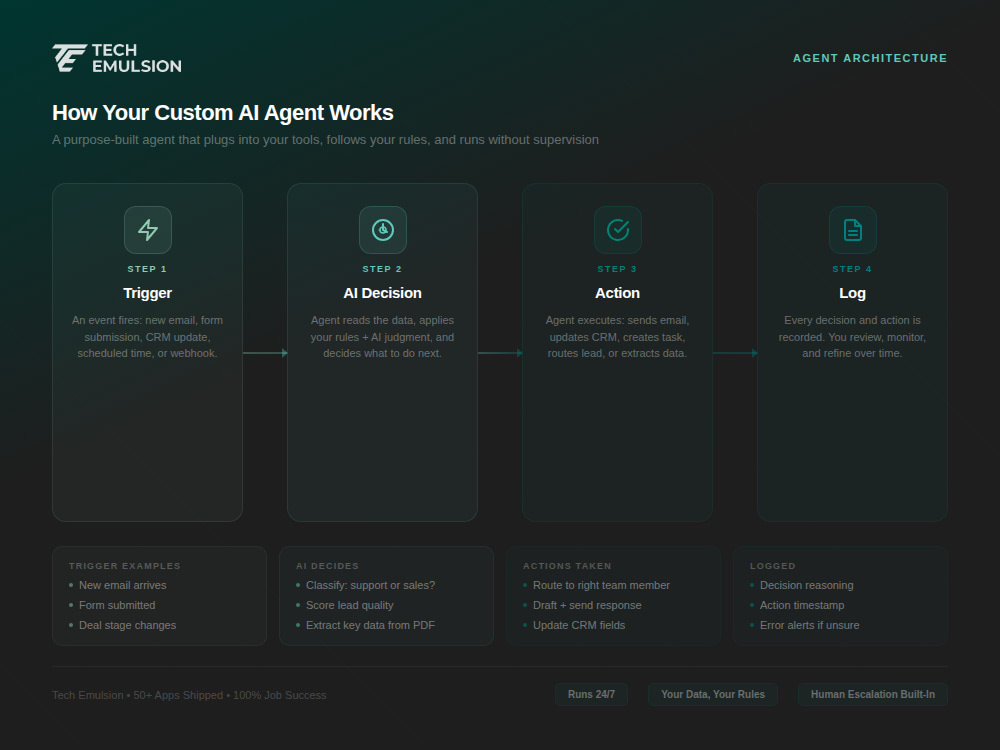Viewport: 1000px width, 750px height.
Task: Click the Decision reasoning item
Action: tap(807, 585)
